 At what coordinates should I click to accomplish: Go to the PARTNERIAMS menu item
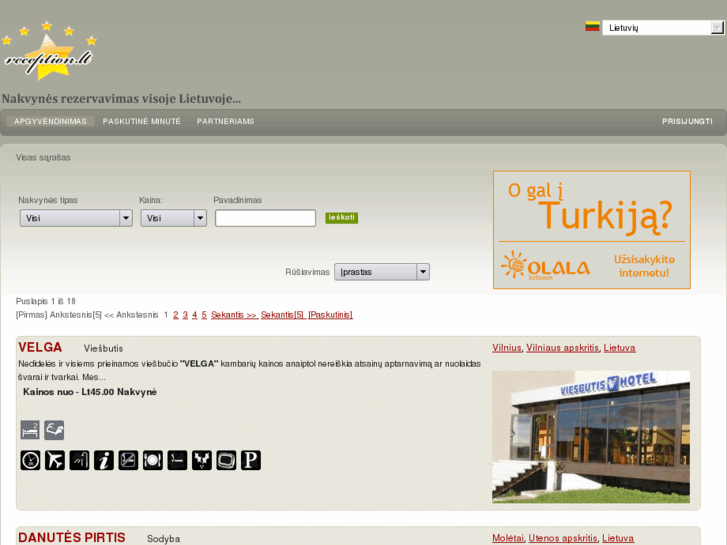tap(225, 122)
